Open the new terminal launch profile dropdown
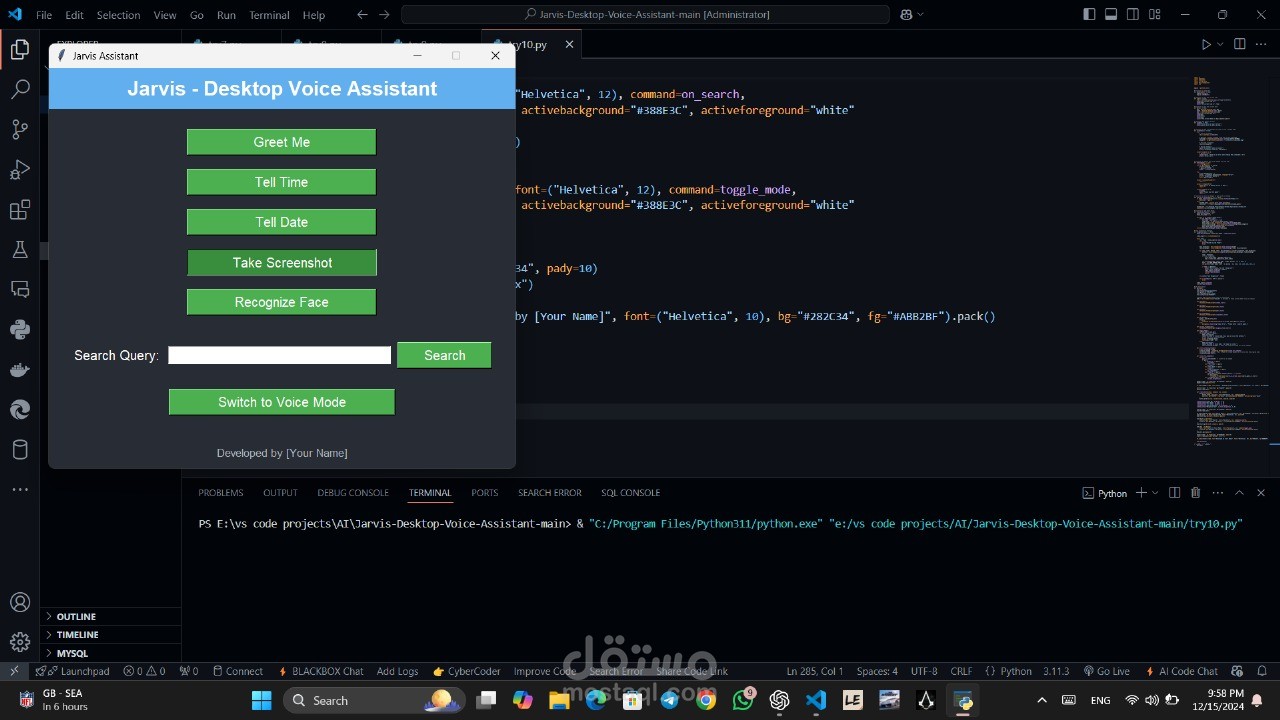Screen dimensions: 1280x720 pyautogui.click(x=1155, y=493)
